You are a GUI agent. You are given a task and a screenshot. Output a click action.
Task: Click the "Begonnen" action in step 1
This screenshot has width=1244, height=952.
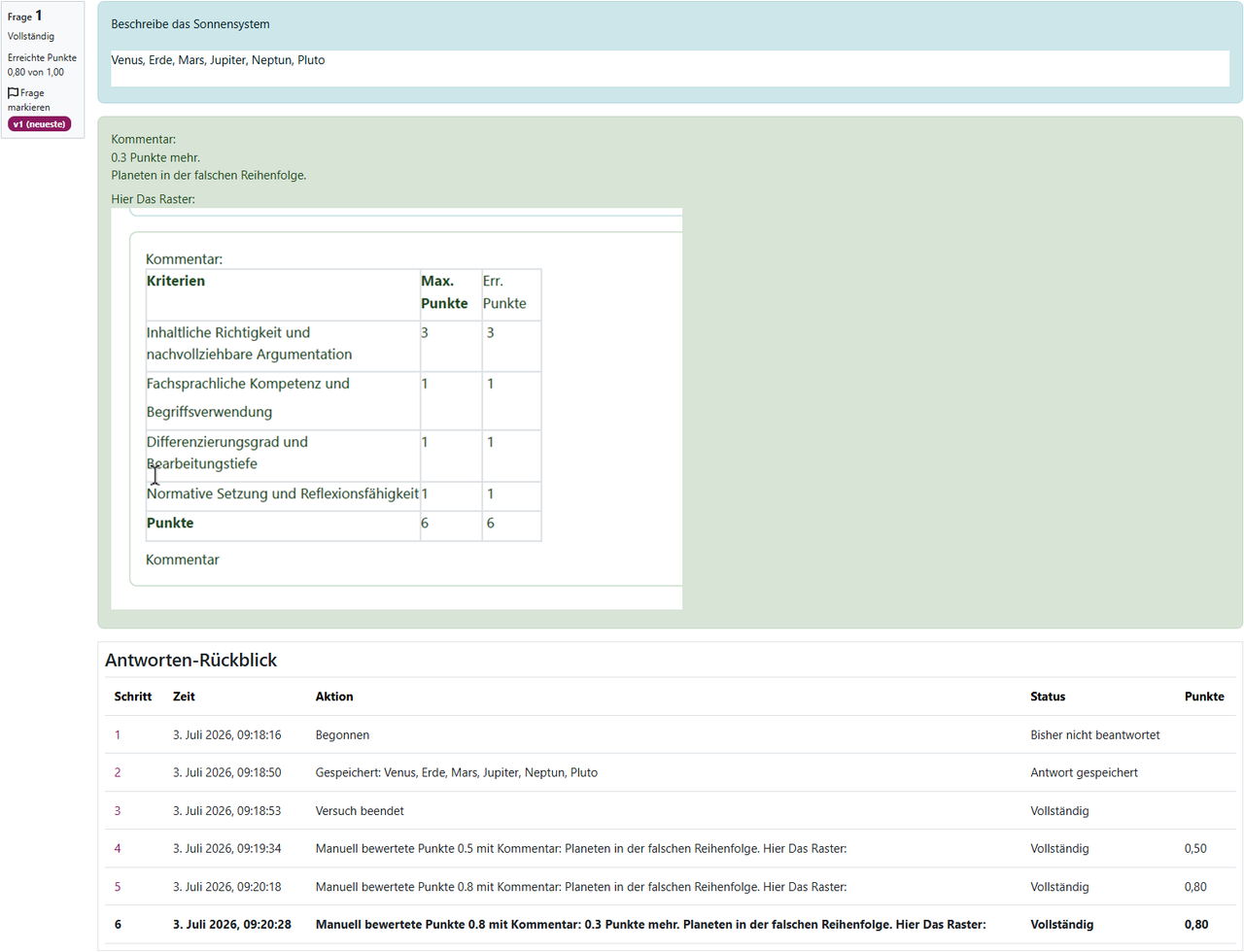coord(342,735)
